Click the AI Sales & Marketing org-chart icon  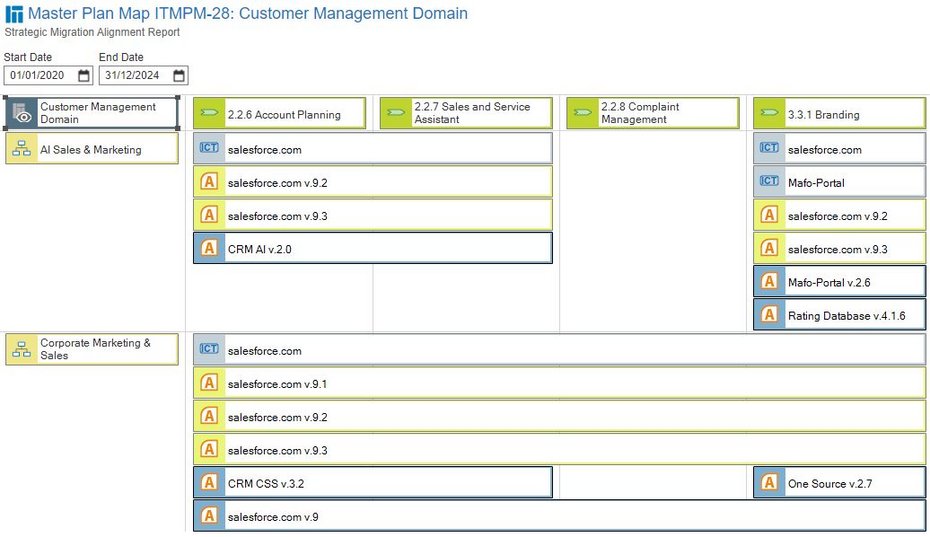[22, 148]
